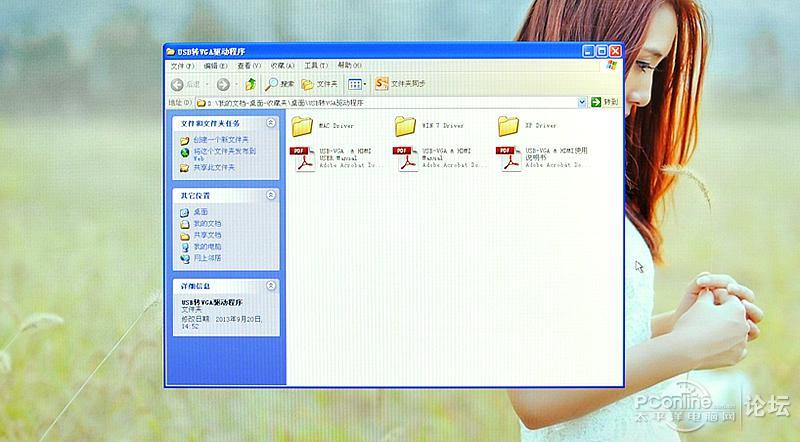
Task: Click 共享此文件夹 link
Action: [x=214, y=167]
